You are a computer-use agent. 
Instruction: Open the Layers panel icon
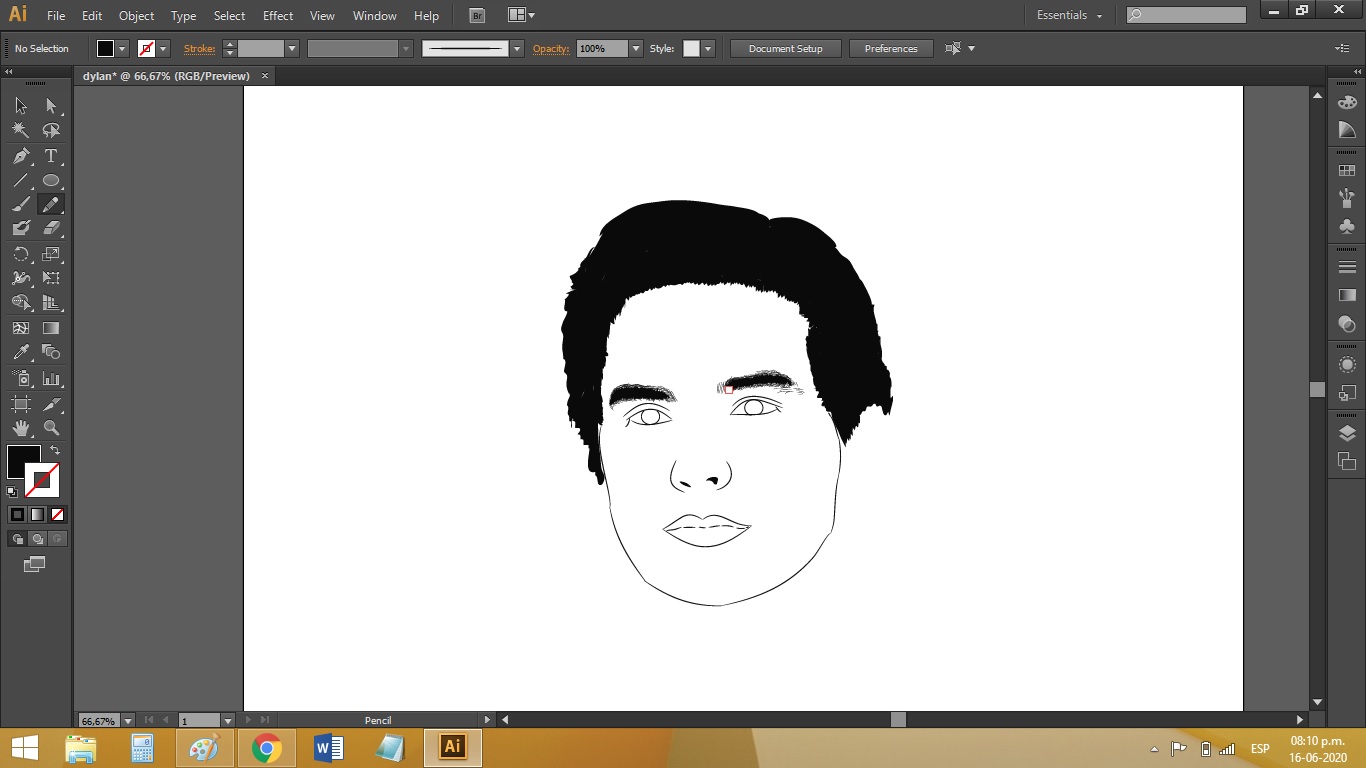point(1347,433)
